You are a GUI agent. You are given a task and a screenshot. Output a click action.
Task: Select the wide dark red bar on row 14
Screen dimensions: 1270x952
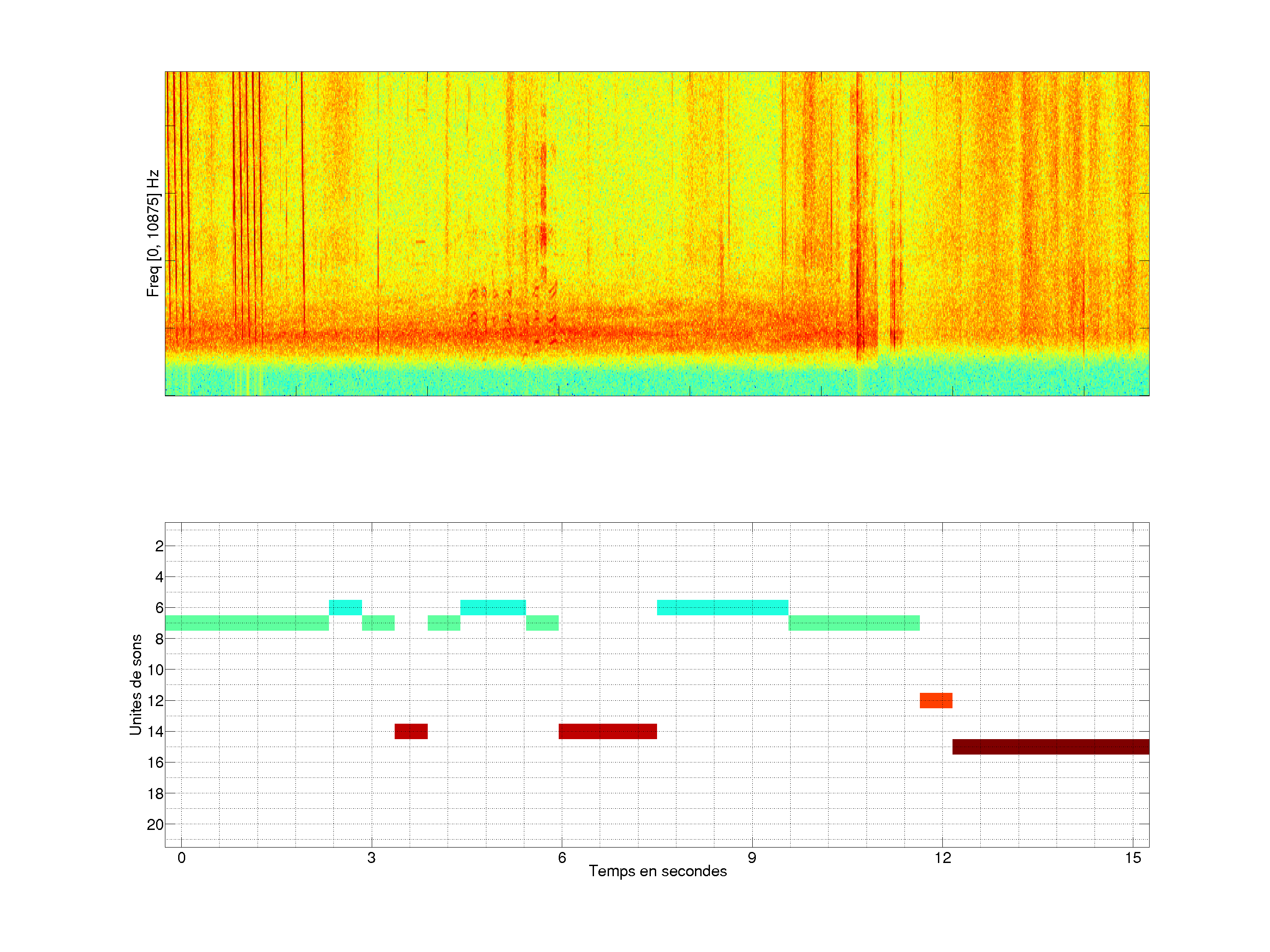tap(608, 731)
